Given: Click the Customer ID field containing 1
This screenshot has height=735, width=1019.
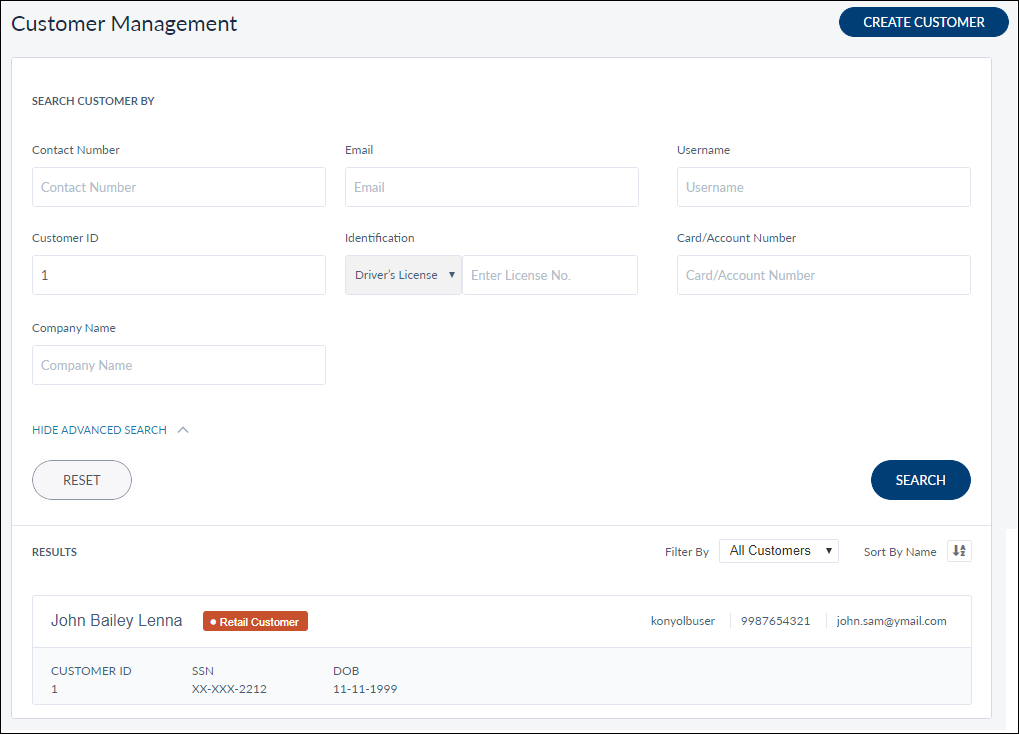Looking at the screenshot, I should [179, 275].
